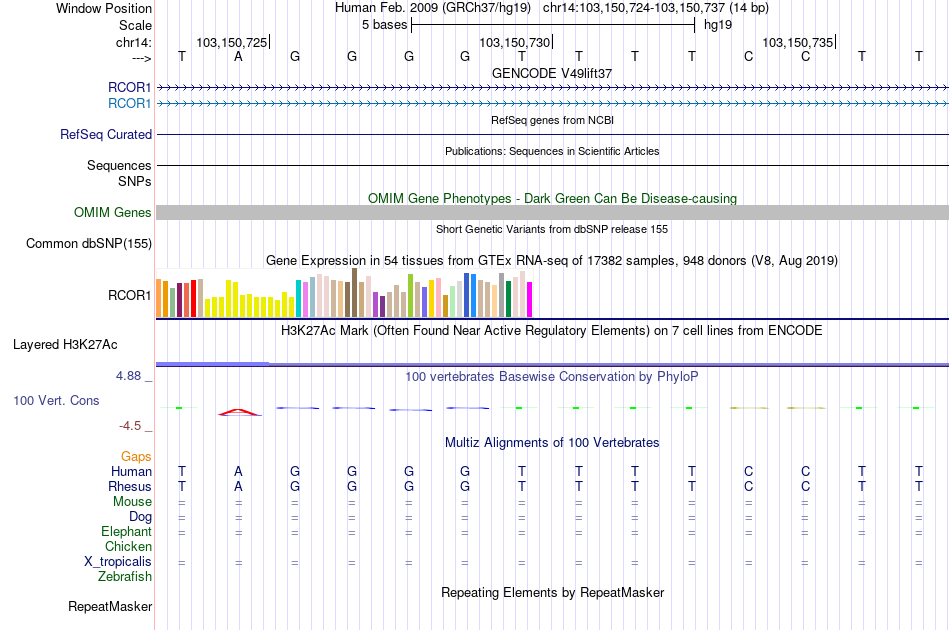Click 'Multiz Alignments of 100 Vertebrates' title

click(x=552, y=442)
